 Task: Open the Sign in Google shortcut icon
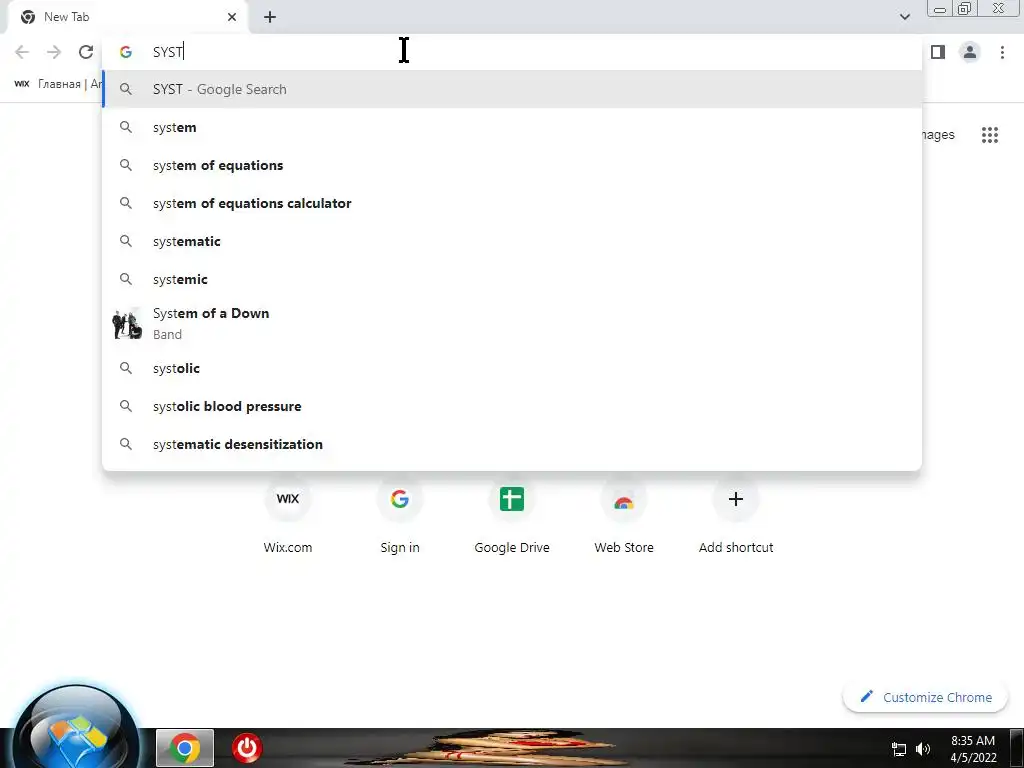coord(400,499)
